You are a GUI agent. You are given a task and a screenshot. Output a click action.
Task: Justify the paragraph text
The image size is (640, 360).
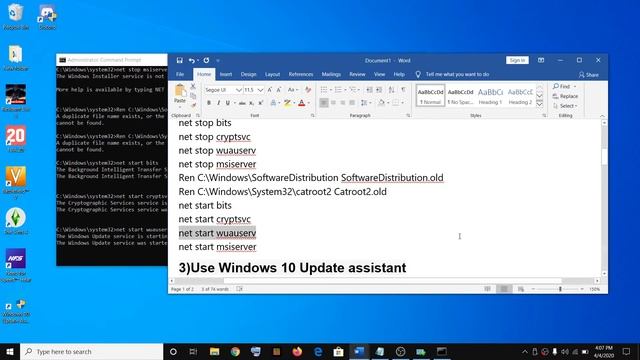coord(352,103)
